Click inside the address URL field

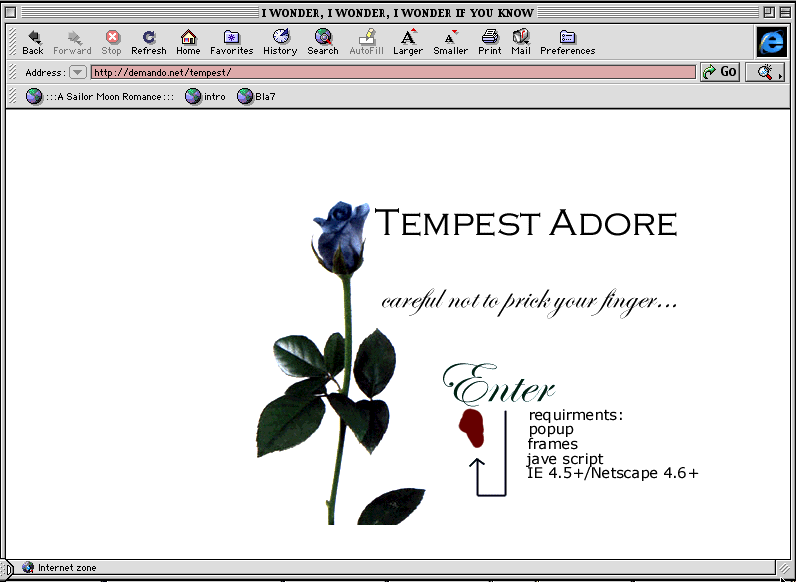tap(392, 72)
